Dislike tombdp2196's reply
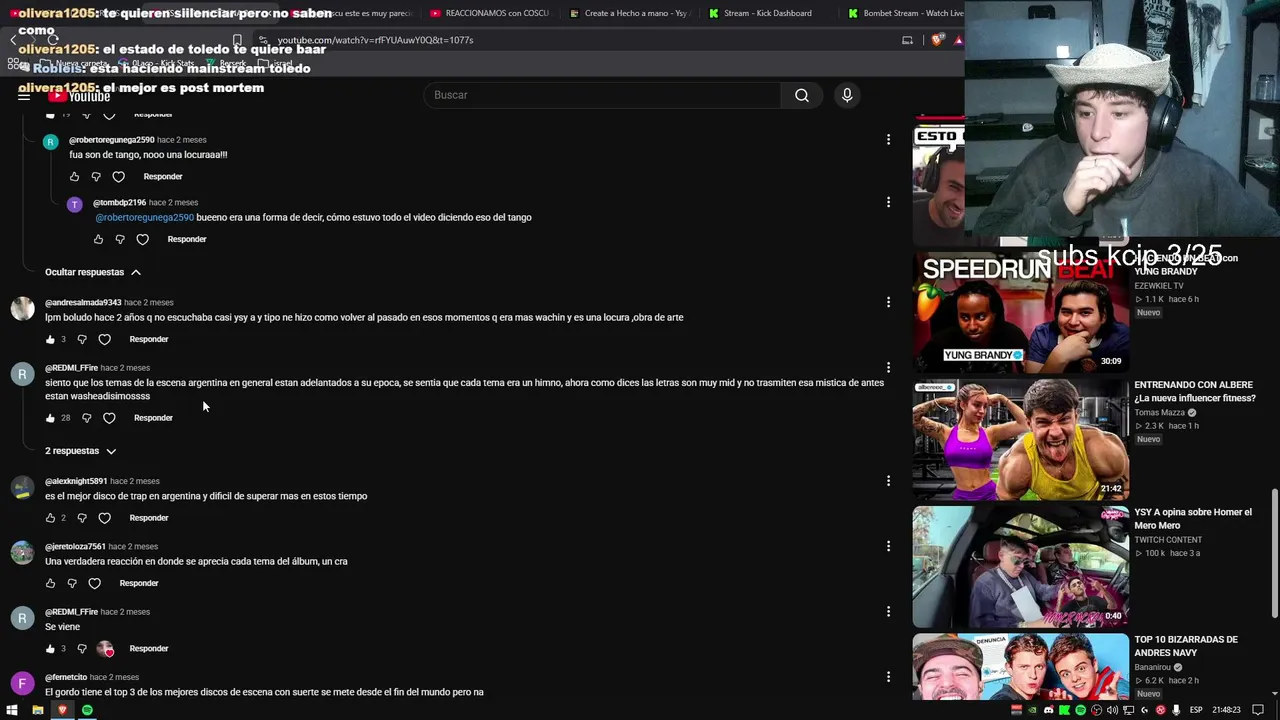This screenshot has width=1280, height=720. [x=120, y=240]
